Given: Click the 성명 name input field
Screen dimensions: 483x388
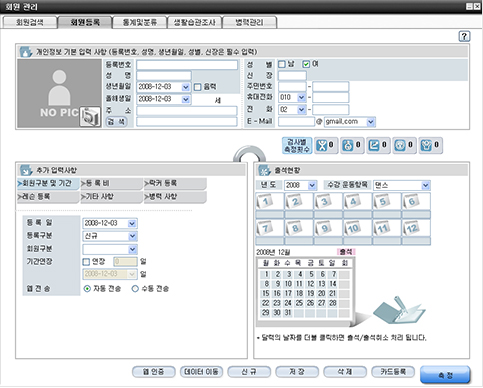Looking at the screenshot, I should 164,76.
